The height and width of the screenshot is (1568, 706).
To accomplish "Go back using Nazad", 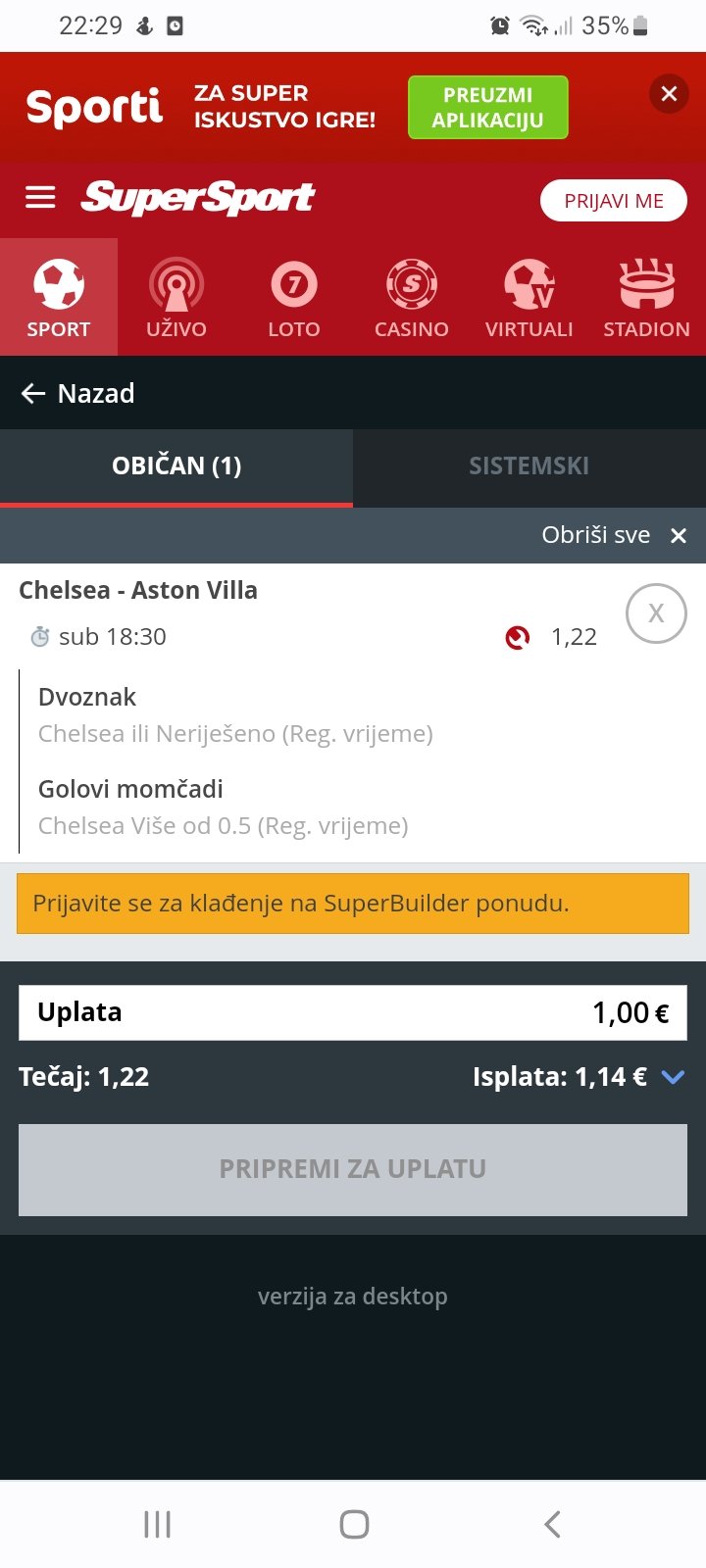I will pos(78,394).
